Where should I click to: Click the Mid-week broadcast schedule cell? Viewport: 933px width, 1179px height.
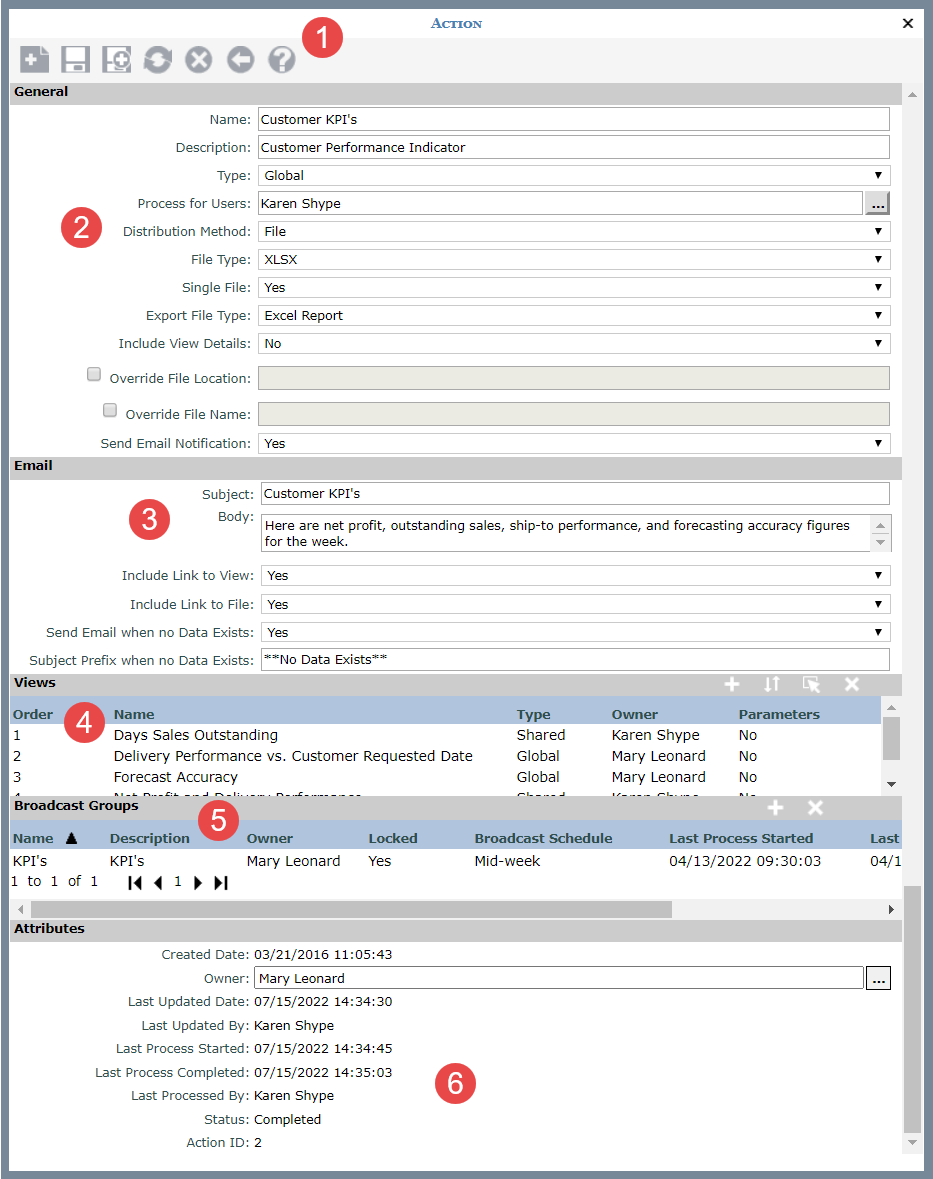coord(507,861)
